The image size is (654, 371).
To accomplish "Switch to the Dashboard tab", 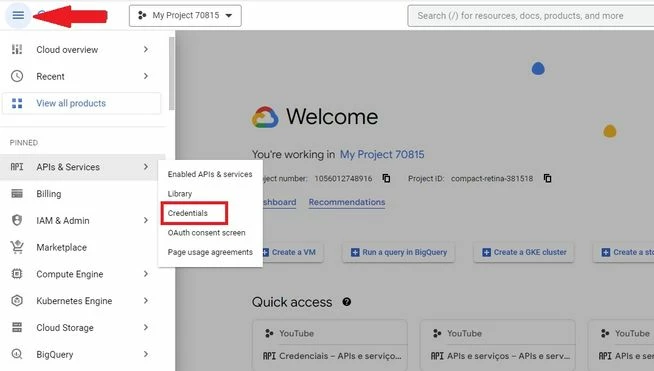I will [279, 202].
